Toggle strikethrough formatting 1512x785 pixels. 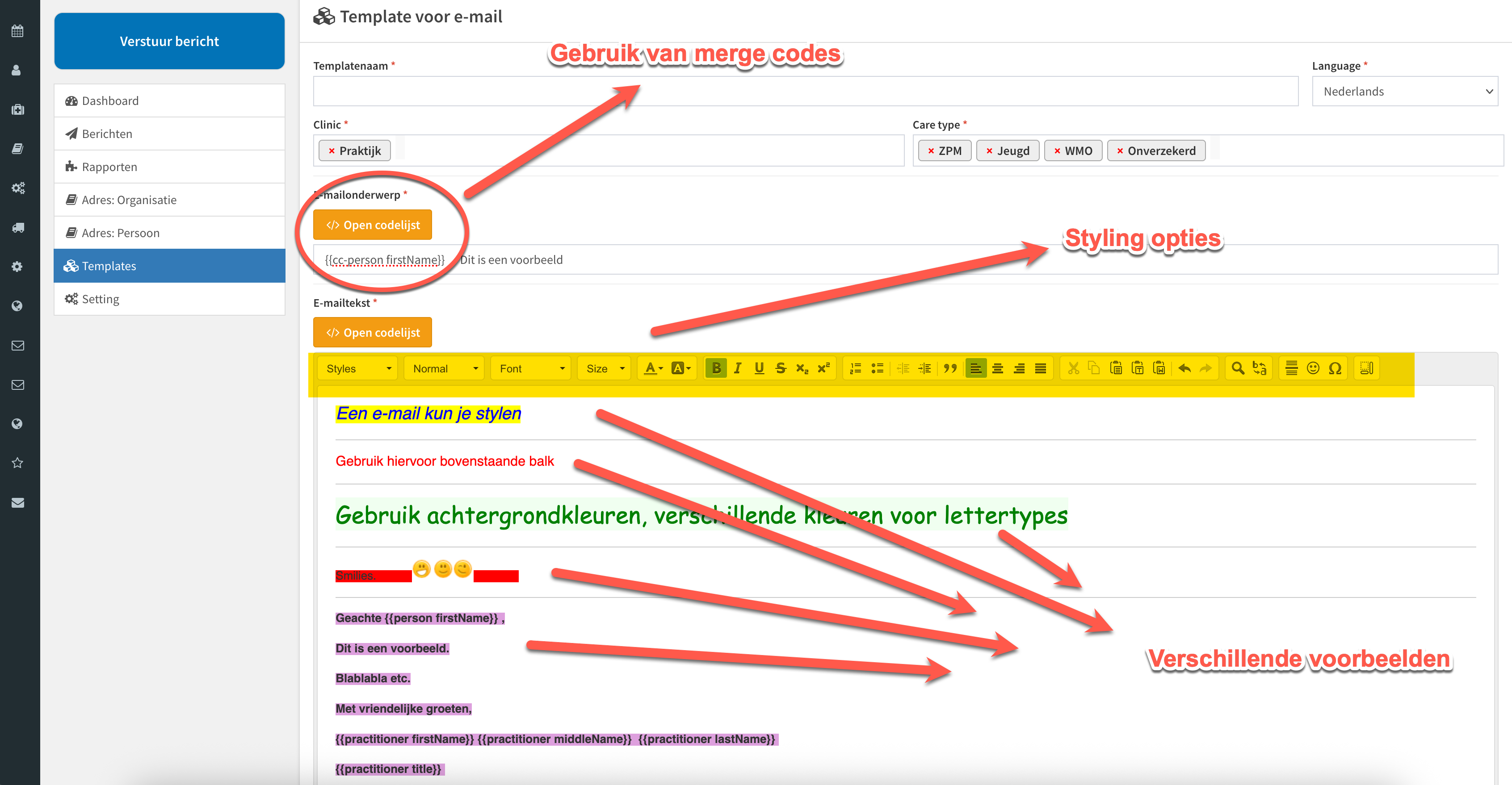[781, 368]
